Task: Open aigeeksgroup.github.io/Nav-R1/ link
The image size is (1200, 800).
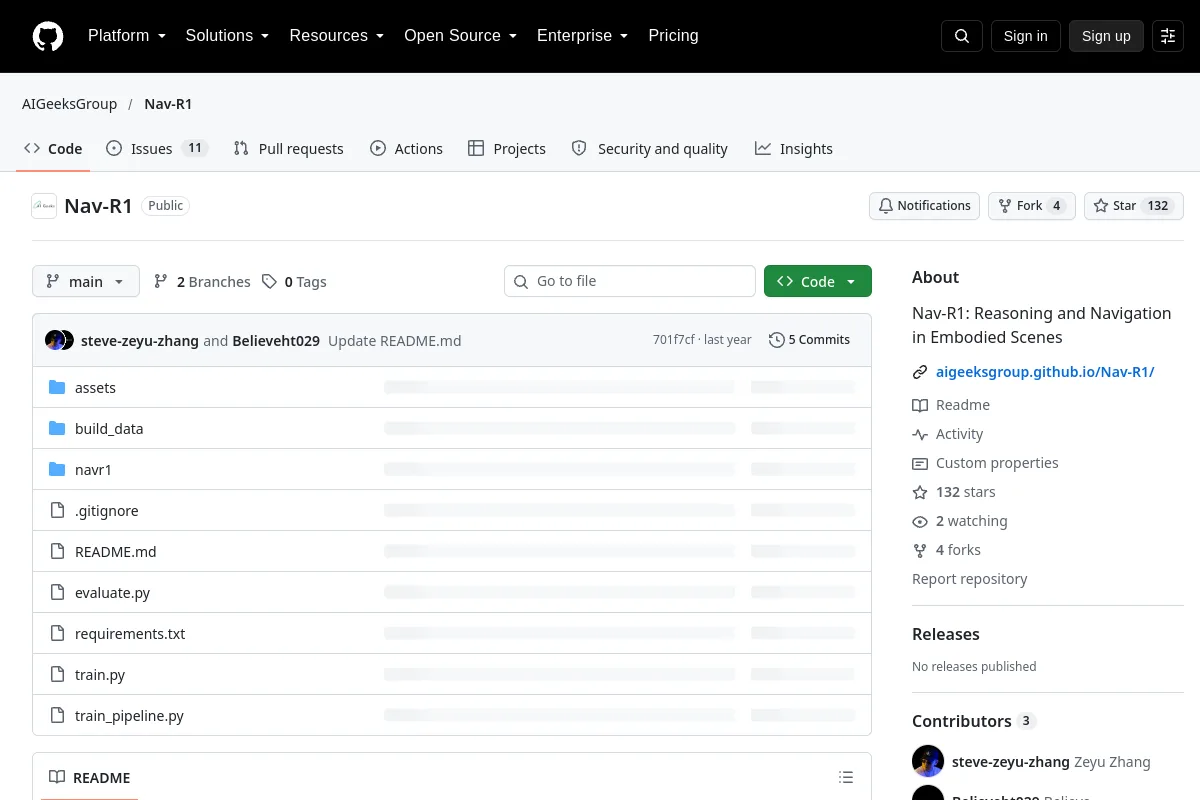Action: (1045, 372)
